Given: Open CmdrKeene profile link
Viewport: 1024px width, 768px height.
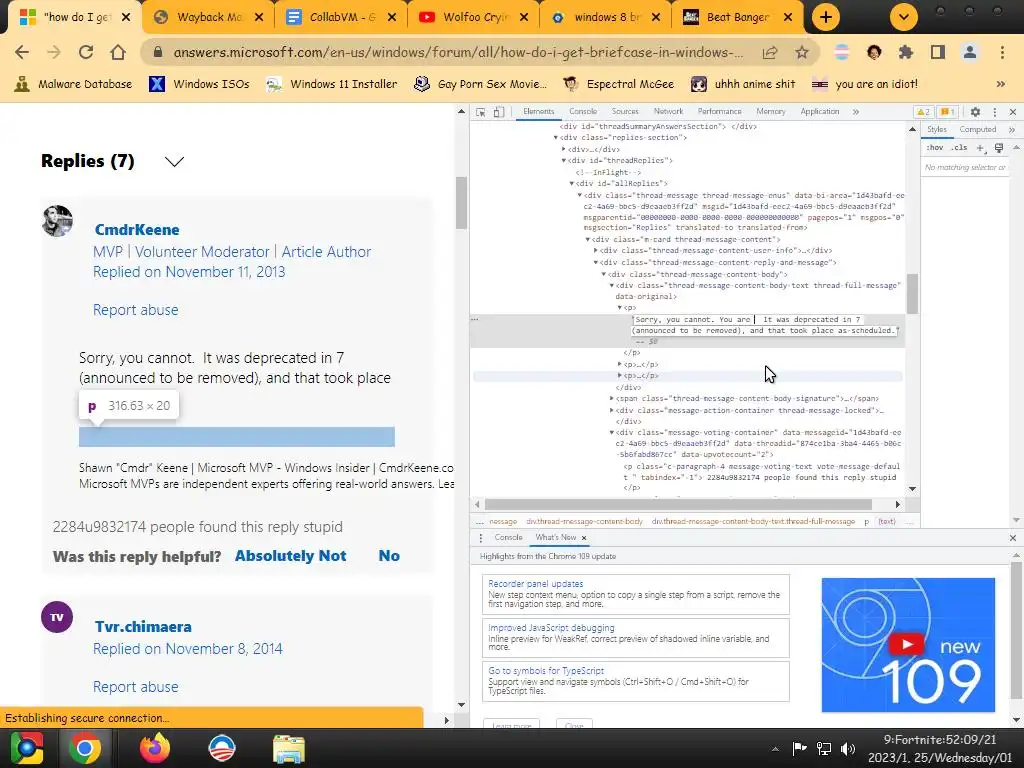Looking at the screenshot, I should point(137,230).
